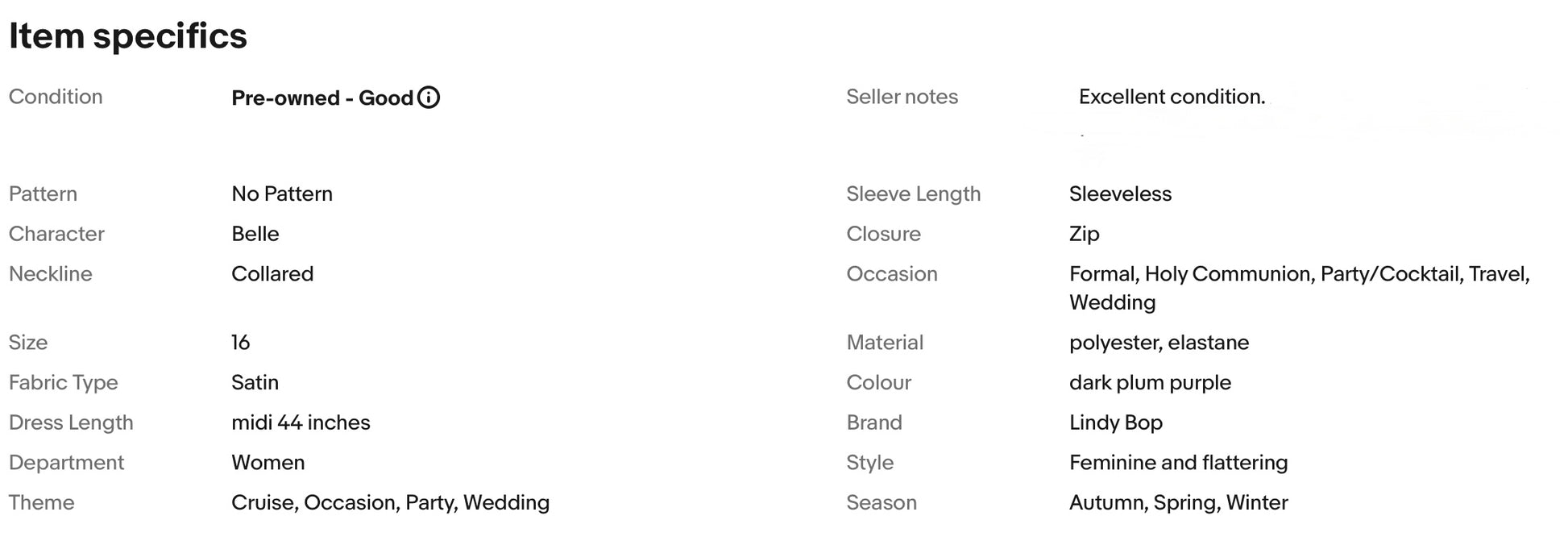1568x541 pixels.
Task: Click the Feminine and flattering style text
Action: 1178,463
